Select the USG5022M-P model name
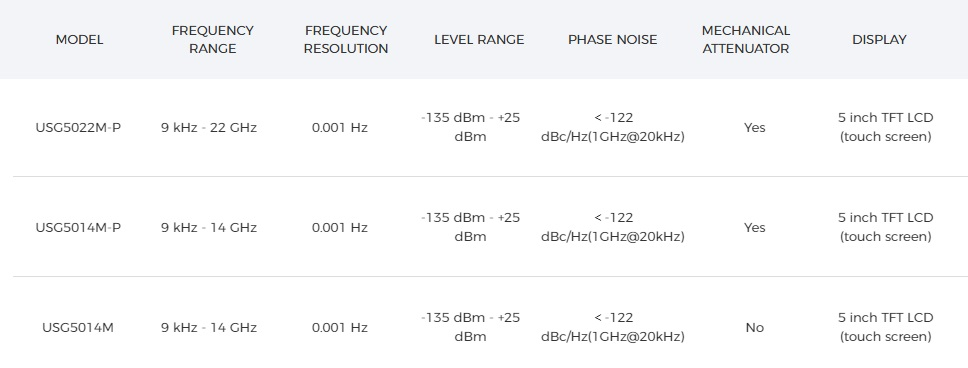The image size is (968, 368). click(x=78, y=128)
